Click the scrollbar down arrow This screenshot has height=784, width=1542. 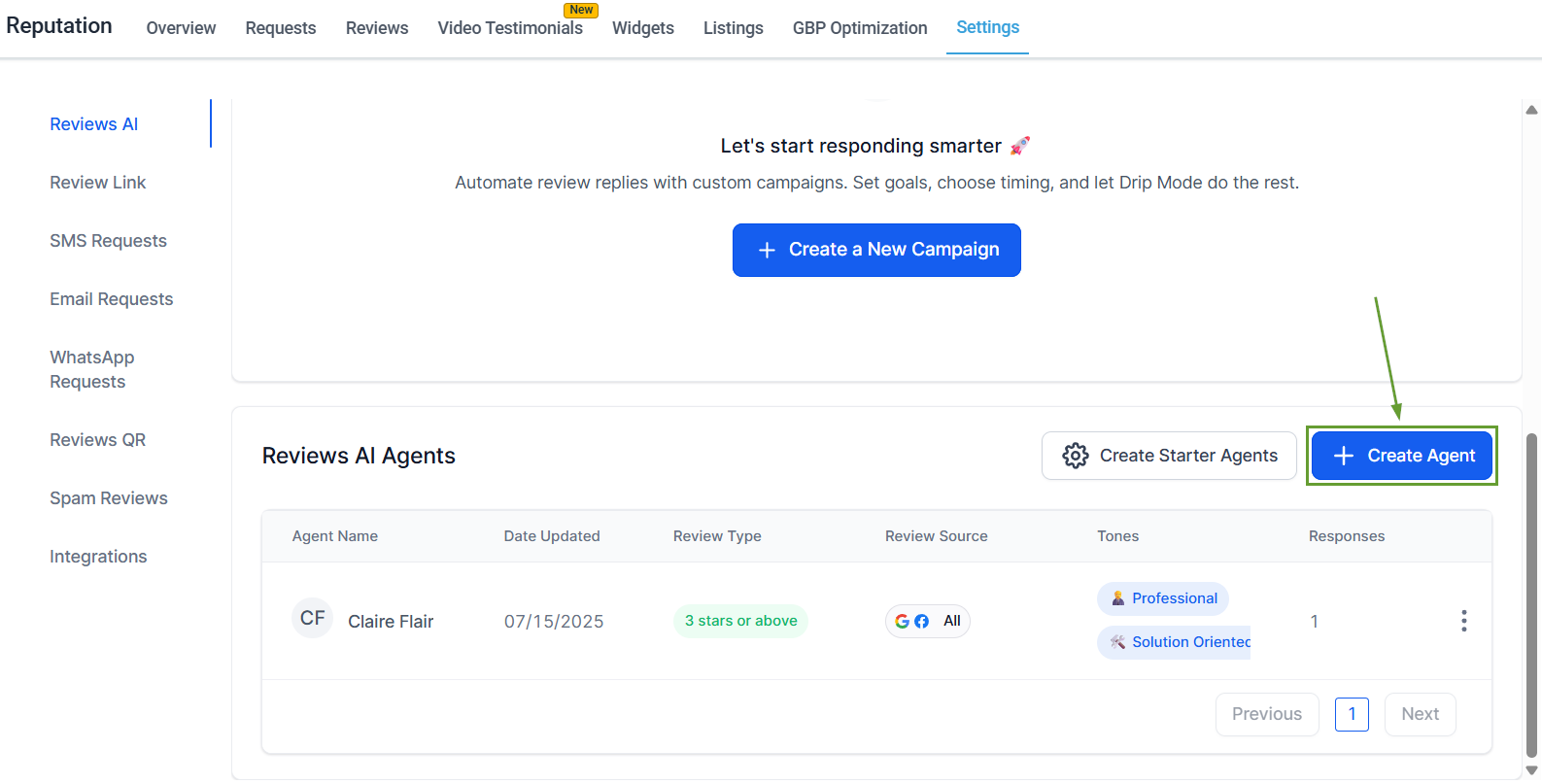tap(1531, 770)
